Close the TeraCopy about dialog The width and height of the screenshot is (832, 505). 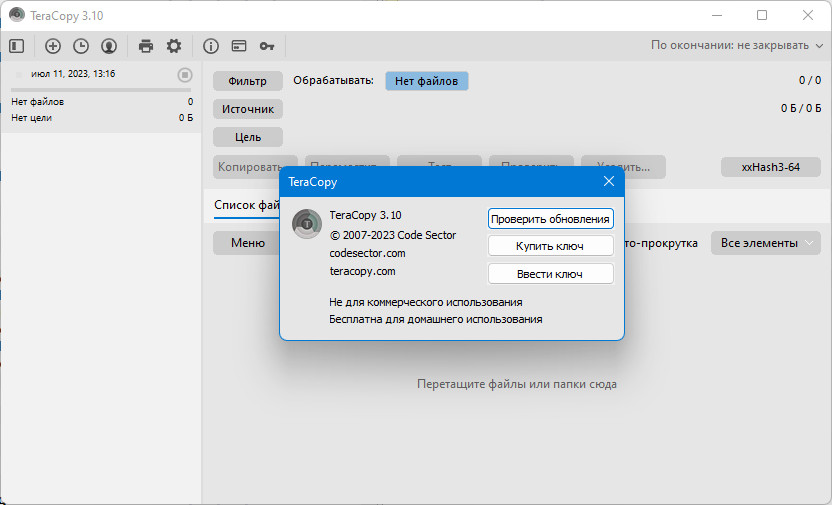(x=609, y=181)
